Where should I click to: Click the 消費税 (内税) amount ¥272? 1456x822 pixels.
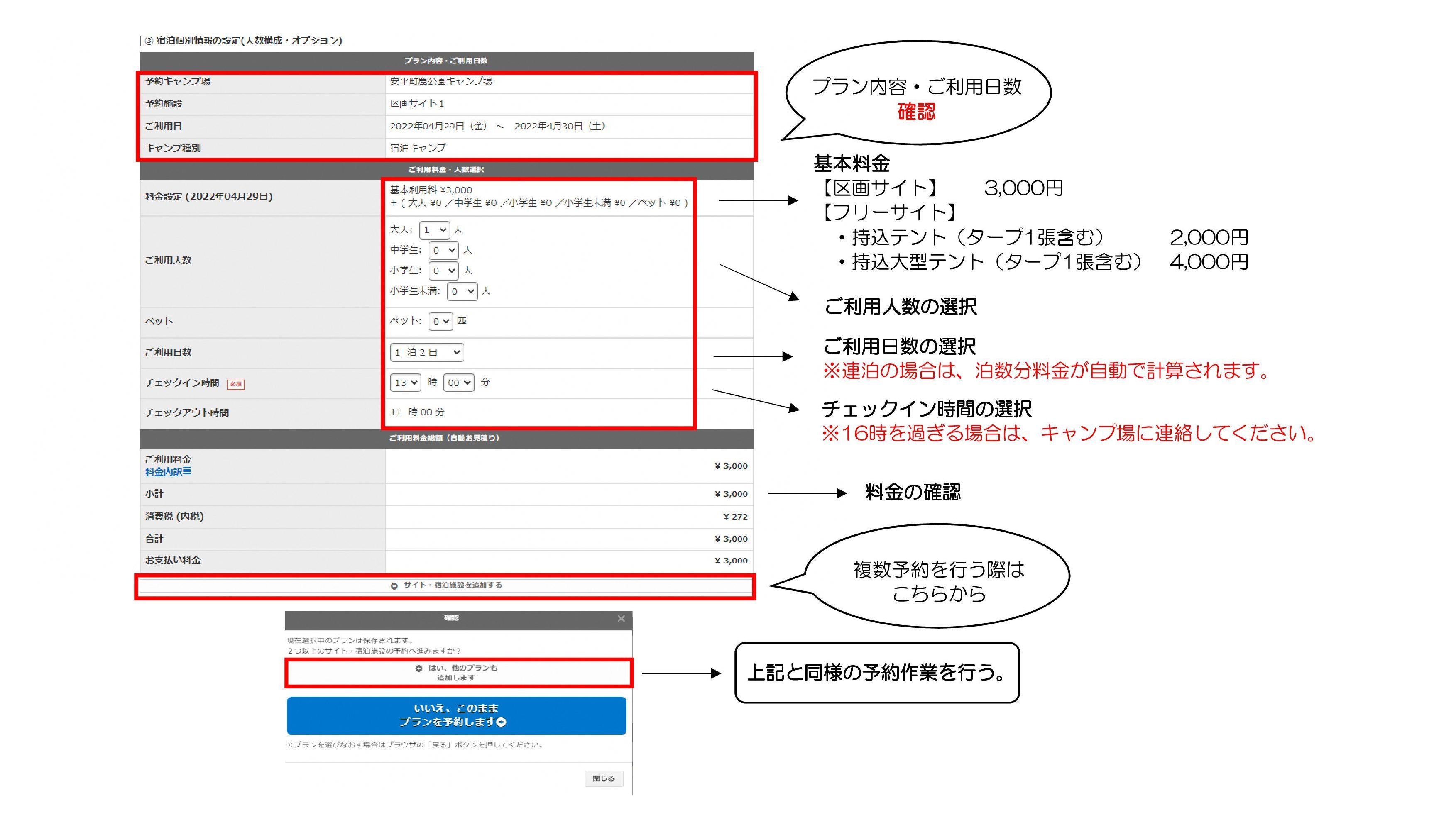(735, 516)
